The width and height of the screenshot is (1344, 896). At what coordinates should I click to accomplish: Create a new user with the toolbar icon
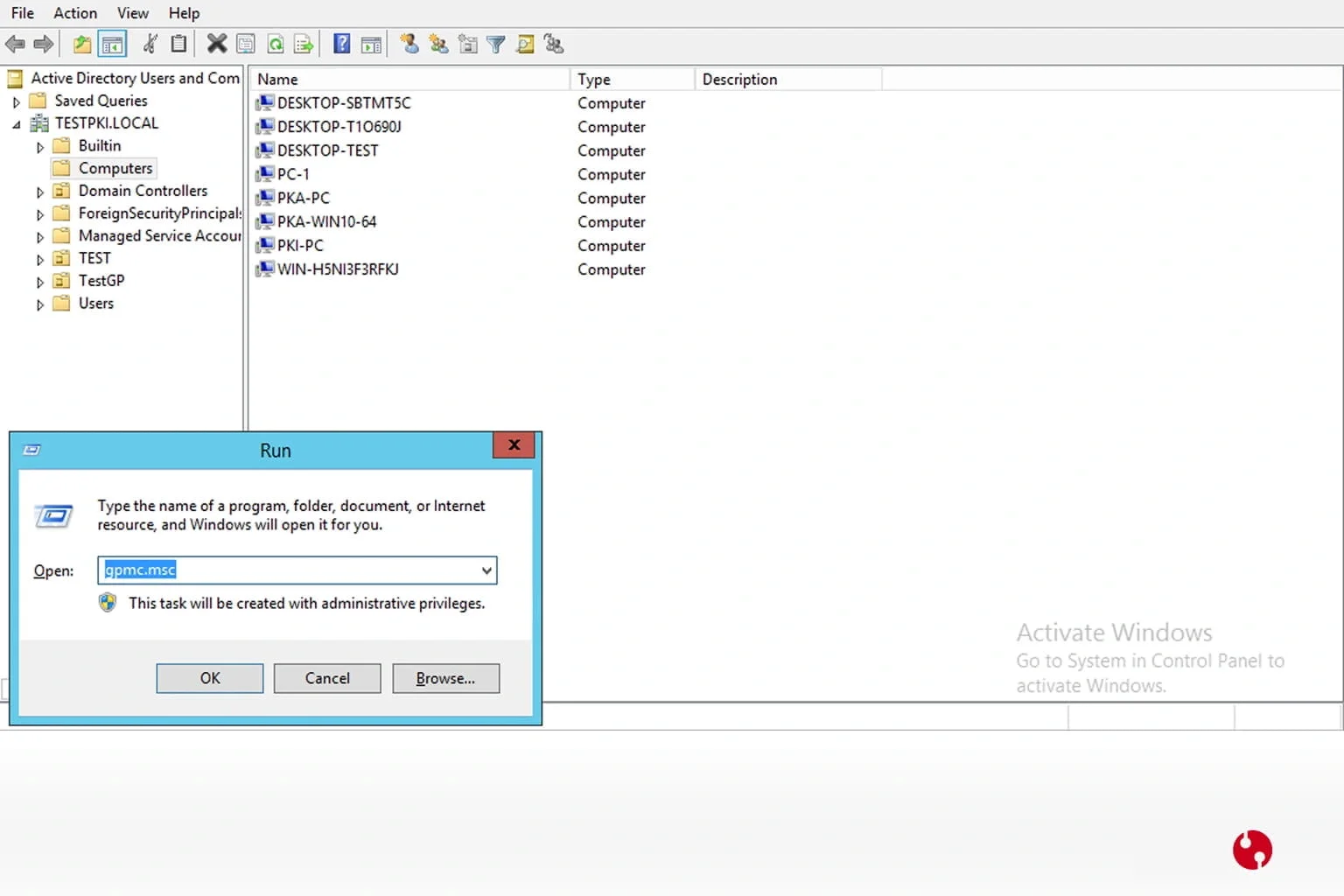coord(409,44)
